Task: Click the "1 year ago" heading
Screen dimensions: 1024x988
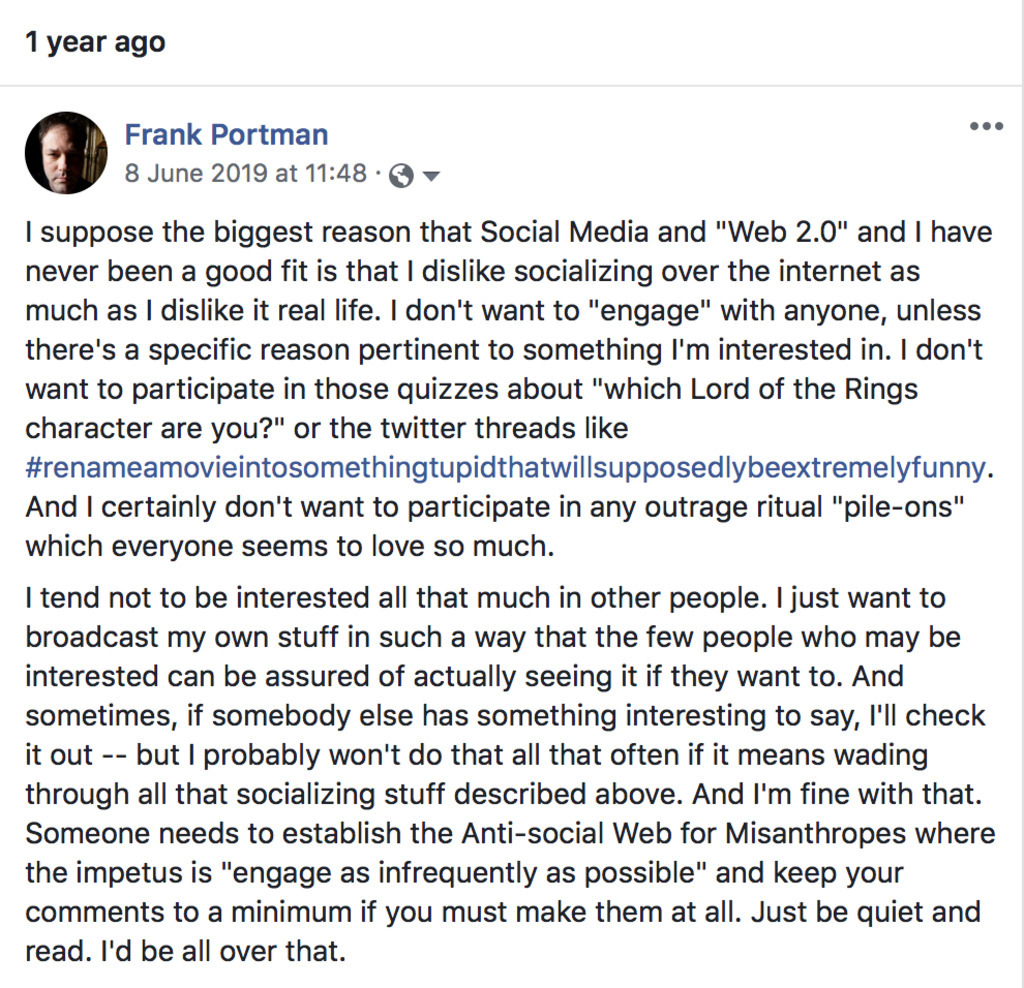Action: pos(95,43)
